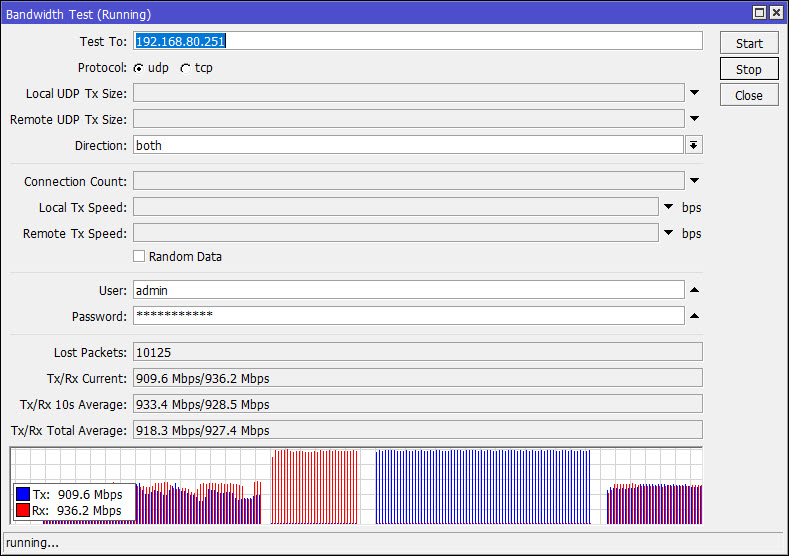Expand the Local UDP Tx Size arrow
The width and height of the screenshot is (789, 556).
pos(694,93)
